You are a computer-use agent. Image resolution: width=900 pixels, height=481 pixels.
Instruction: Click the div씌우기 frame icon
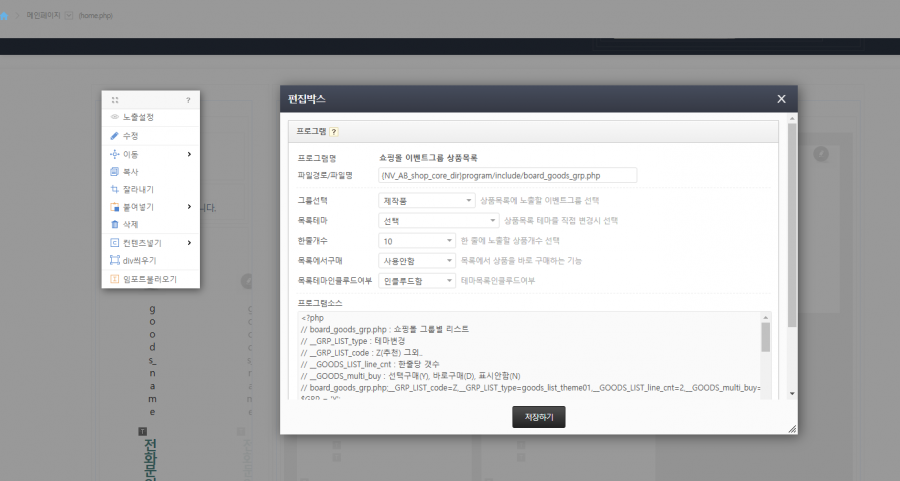point(114,260)
